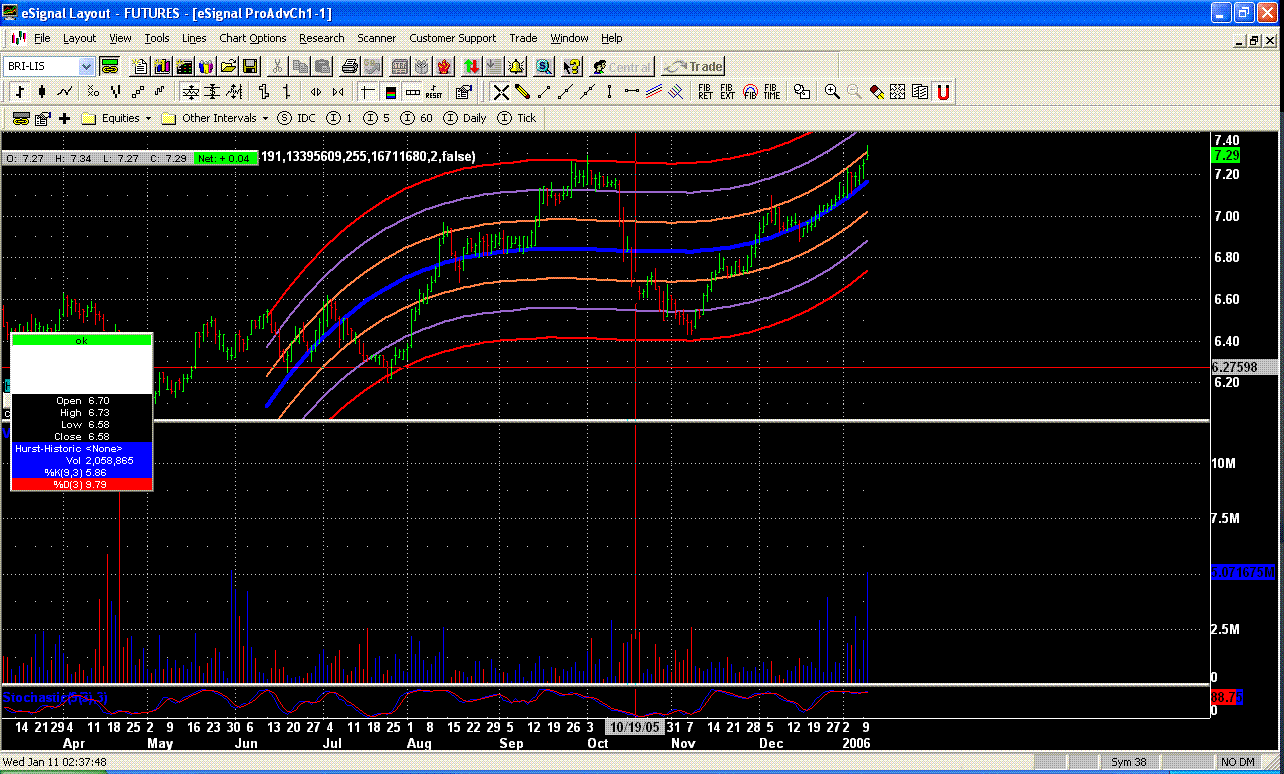Screen dimensions: 1284x774
Task: Click the 10/19/05 date marker
Action: (x=636, y=728)
